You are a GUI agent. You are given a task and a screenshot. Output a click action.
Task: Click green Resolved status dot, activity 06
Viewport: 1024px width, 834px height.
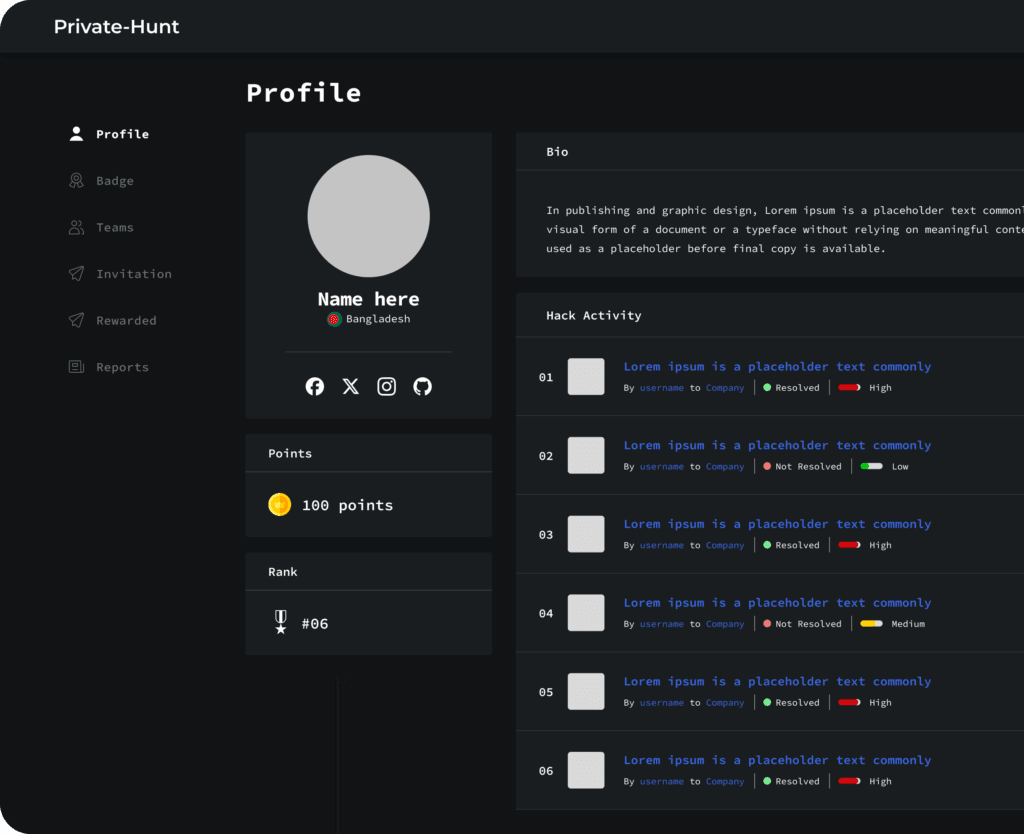[767, 780]
